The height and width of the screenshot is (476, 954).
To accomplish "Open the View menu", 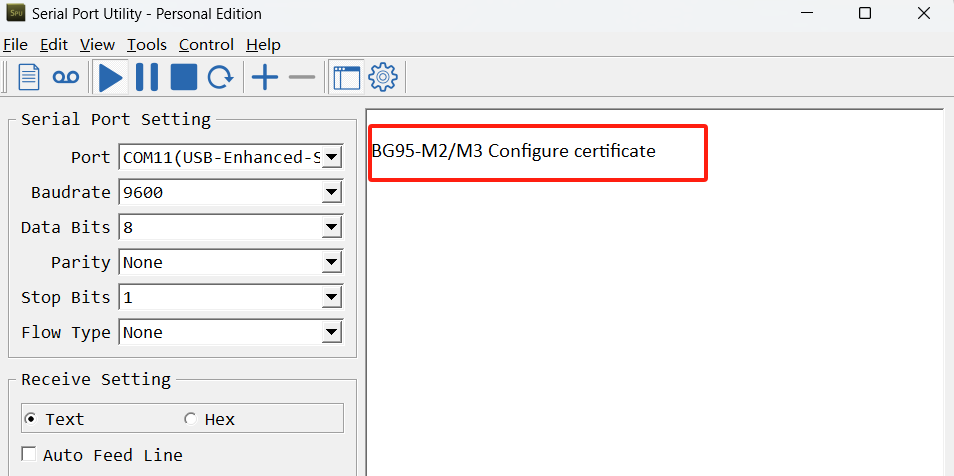I will point(97,44).
